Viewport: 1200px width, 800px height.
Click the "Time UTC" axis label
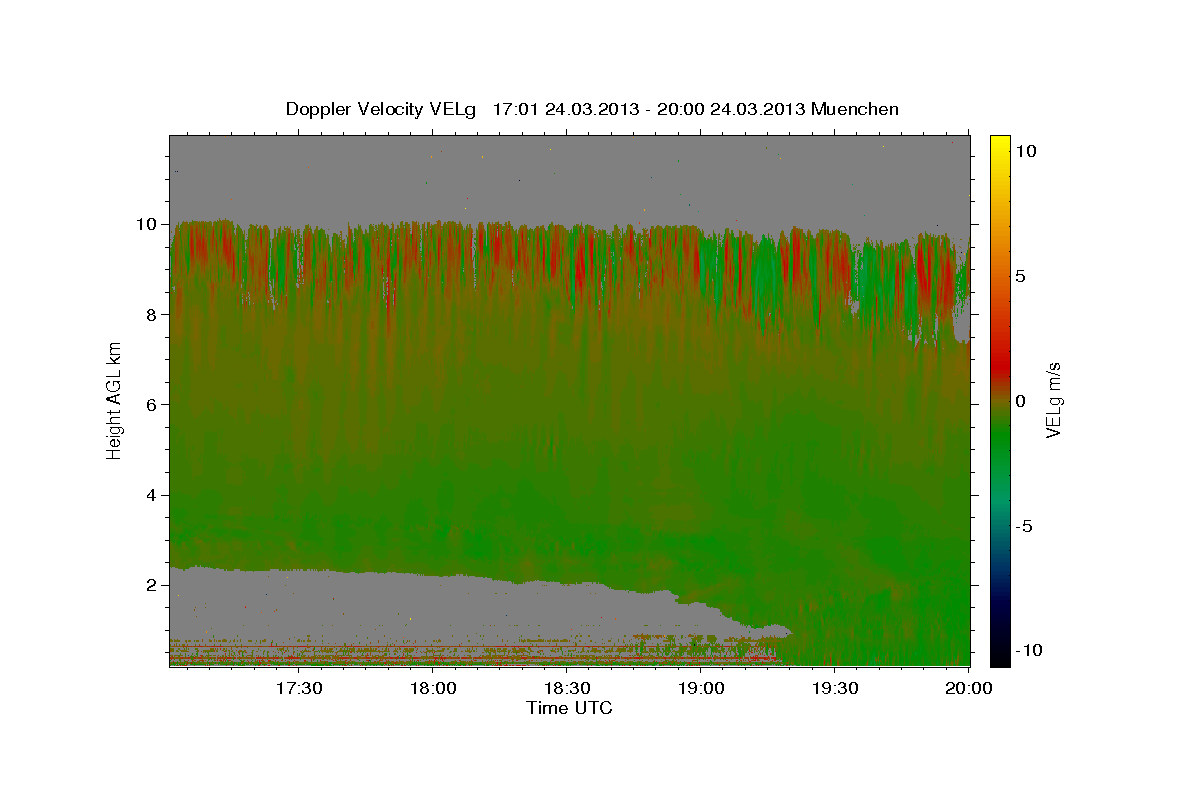click(569, 708)
